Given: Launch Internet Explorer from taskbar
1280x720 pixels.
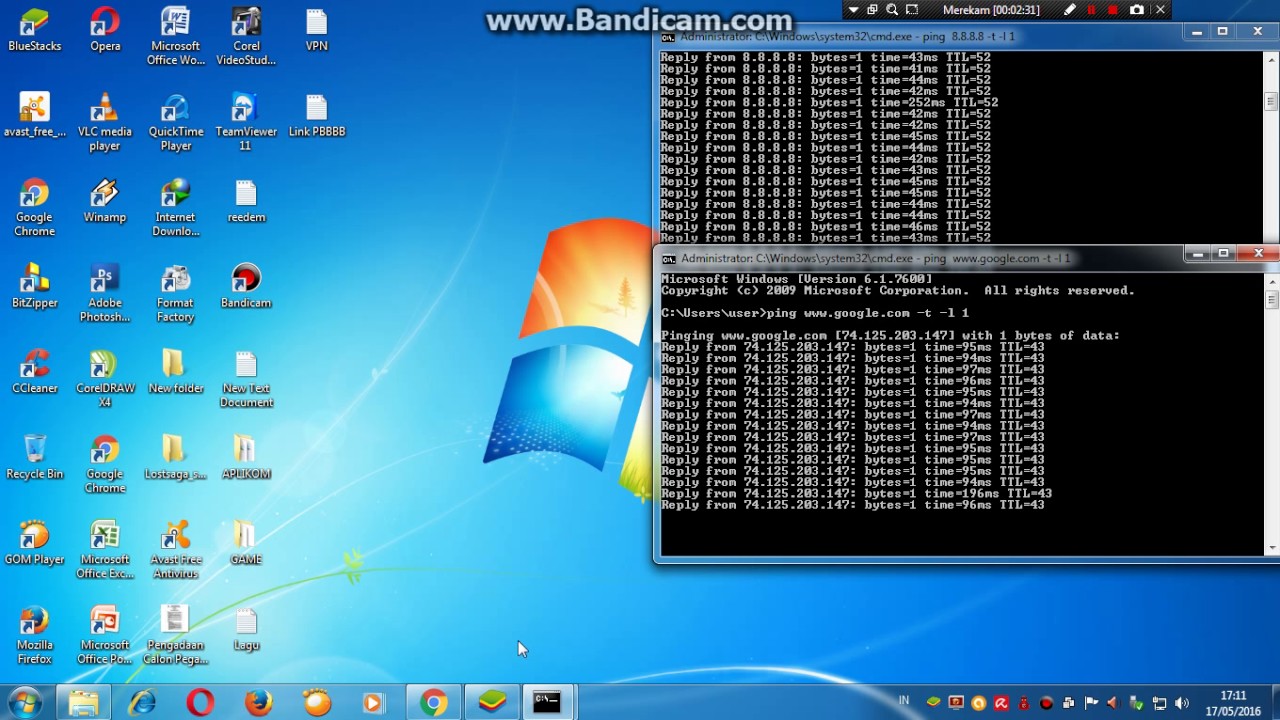Looking at the screenshot, I should pyautogui.click(x=143, y=703).
